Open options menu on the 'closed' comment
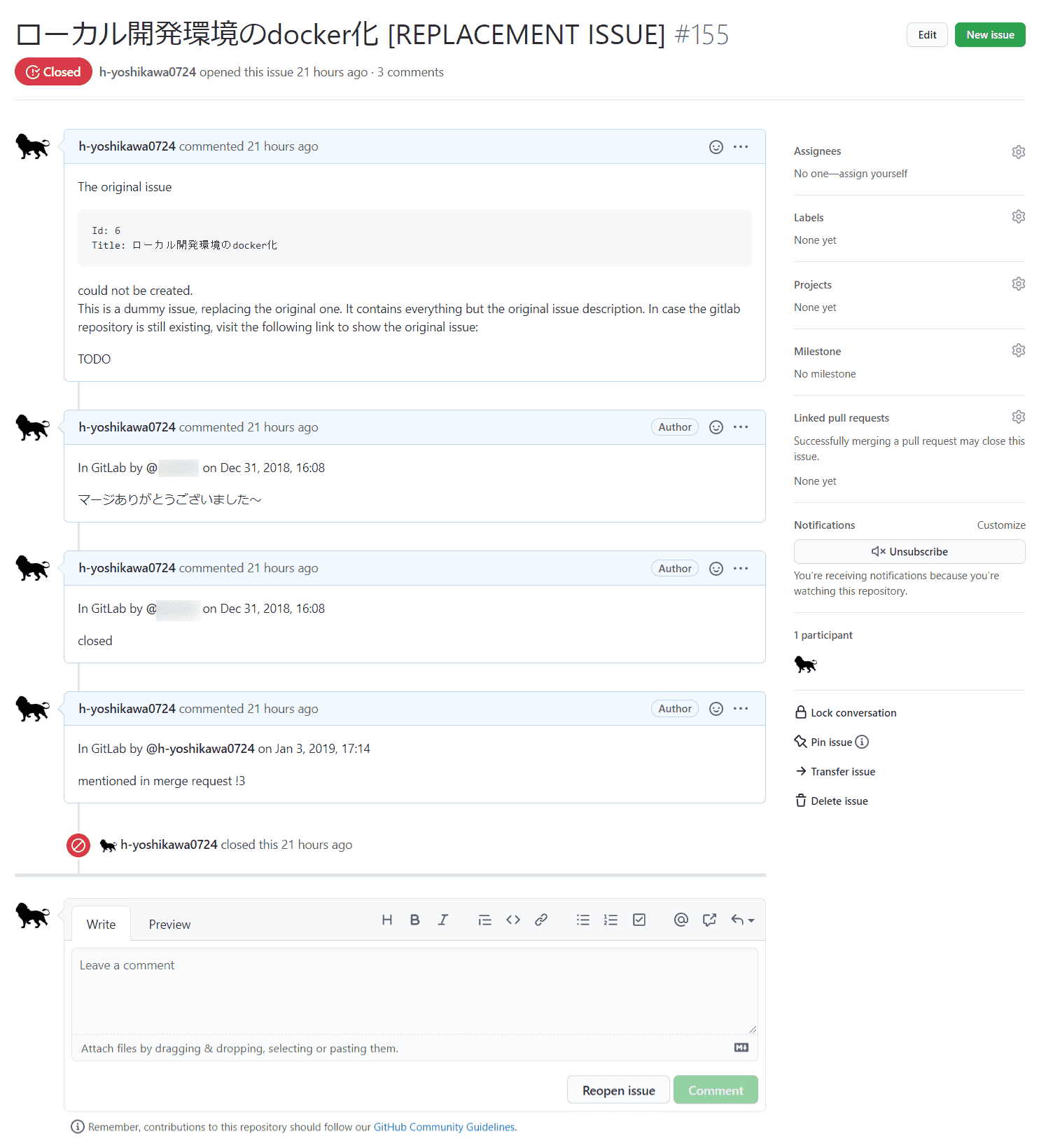Screen dimensions: 1039x1148 tap(741, 569)
